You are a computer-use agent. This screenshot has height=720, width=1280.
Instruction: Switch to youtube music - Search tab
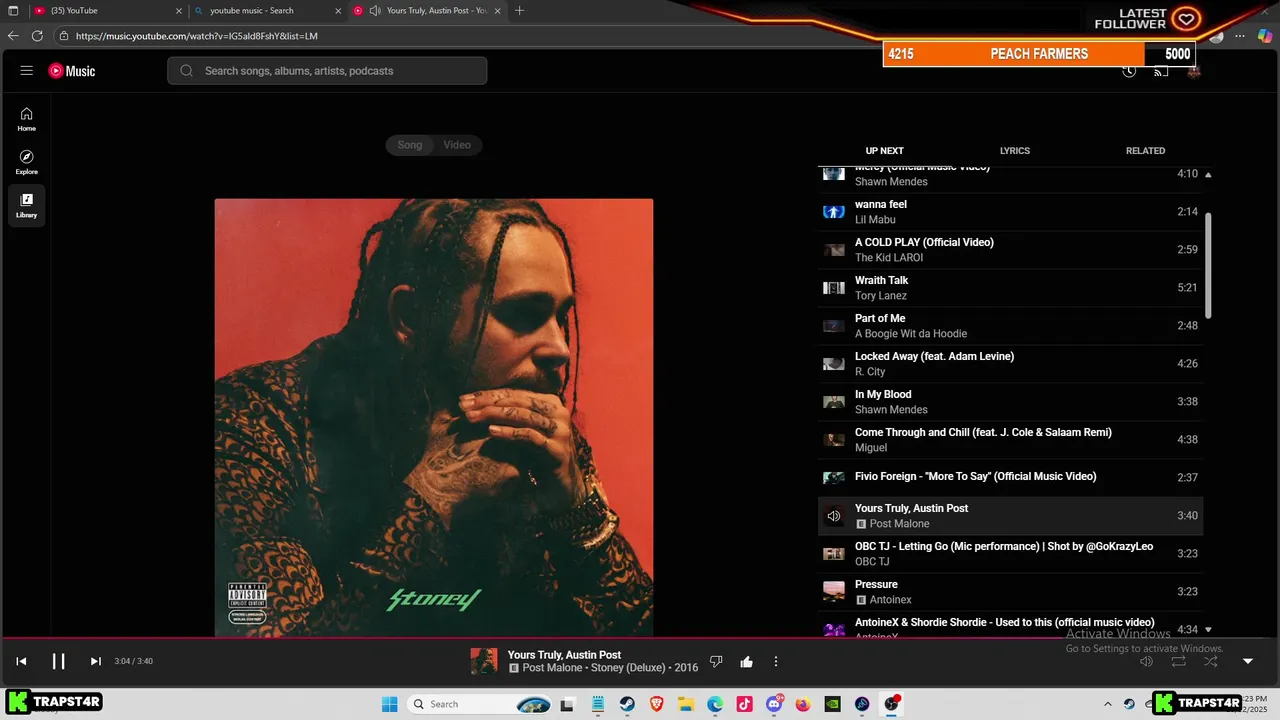268,11
